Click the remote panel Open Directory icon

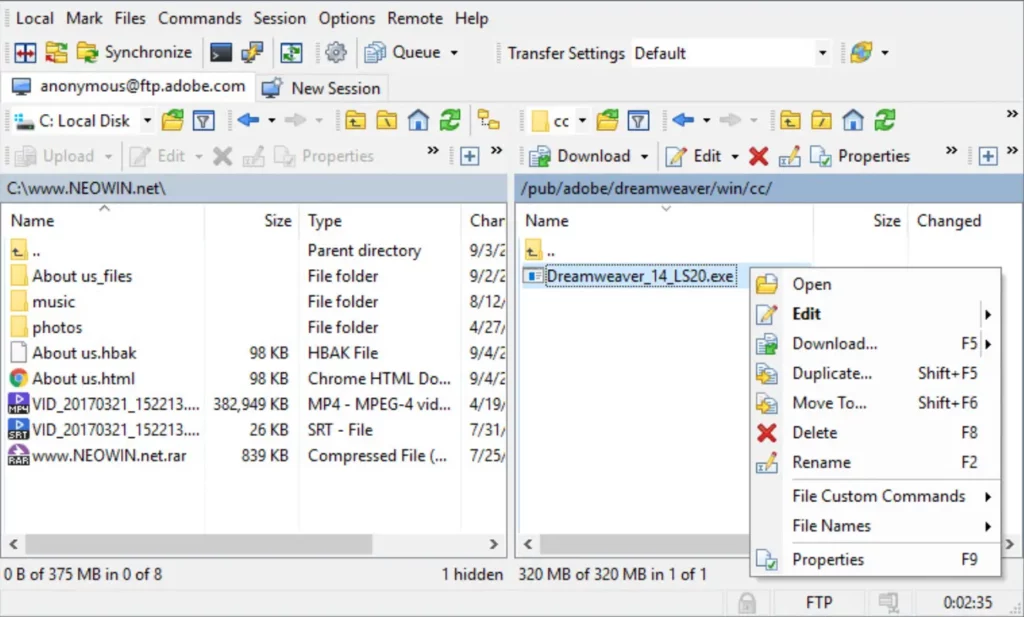(607, 121)
